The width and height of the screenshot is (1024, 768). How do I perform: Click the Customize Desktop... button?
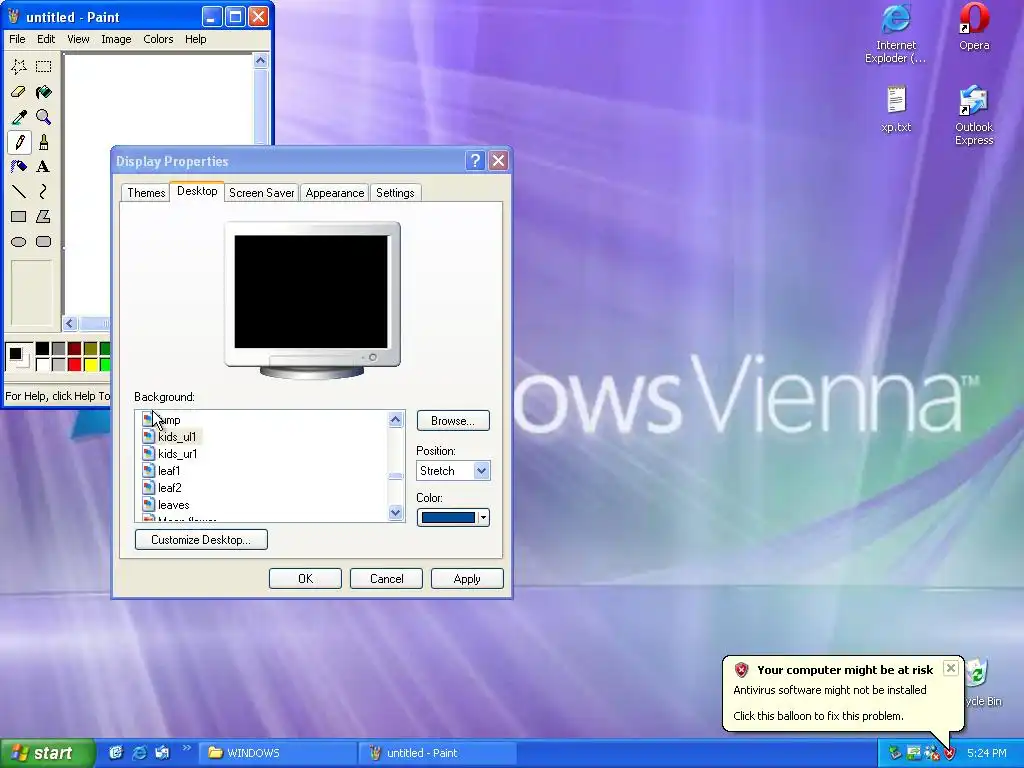(201, 539)
